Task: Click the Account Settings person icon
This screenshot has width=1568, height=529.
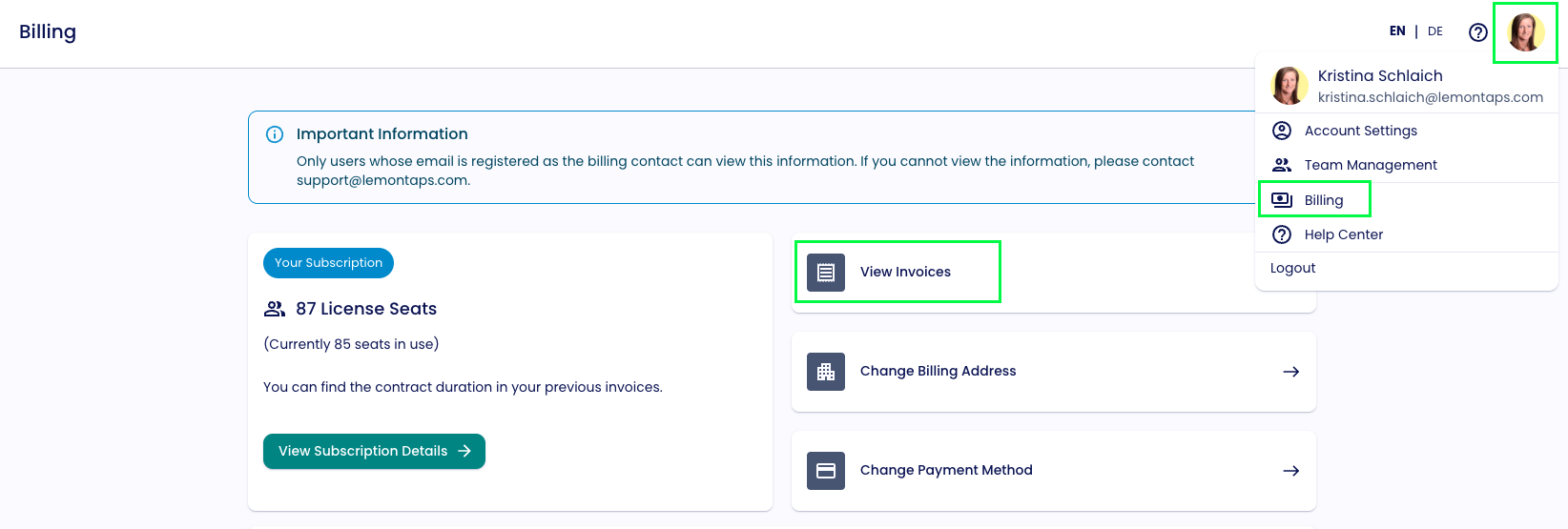Action: [1282, 131]
